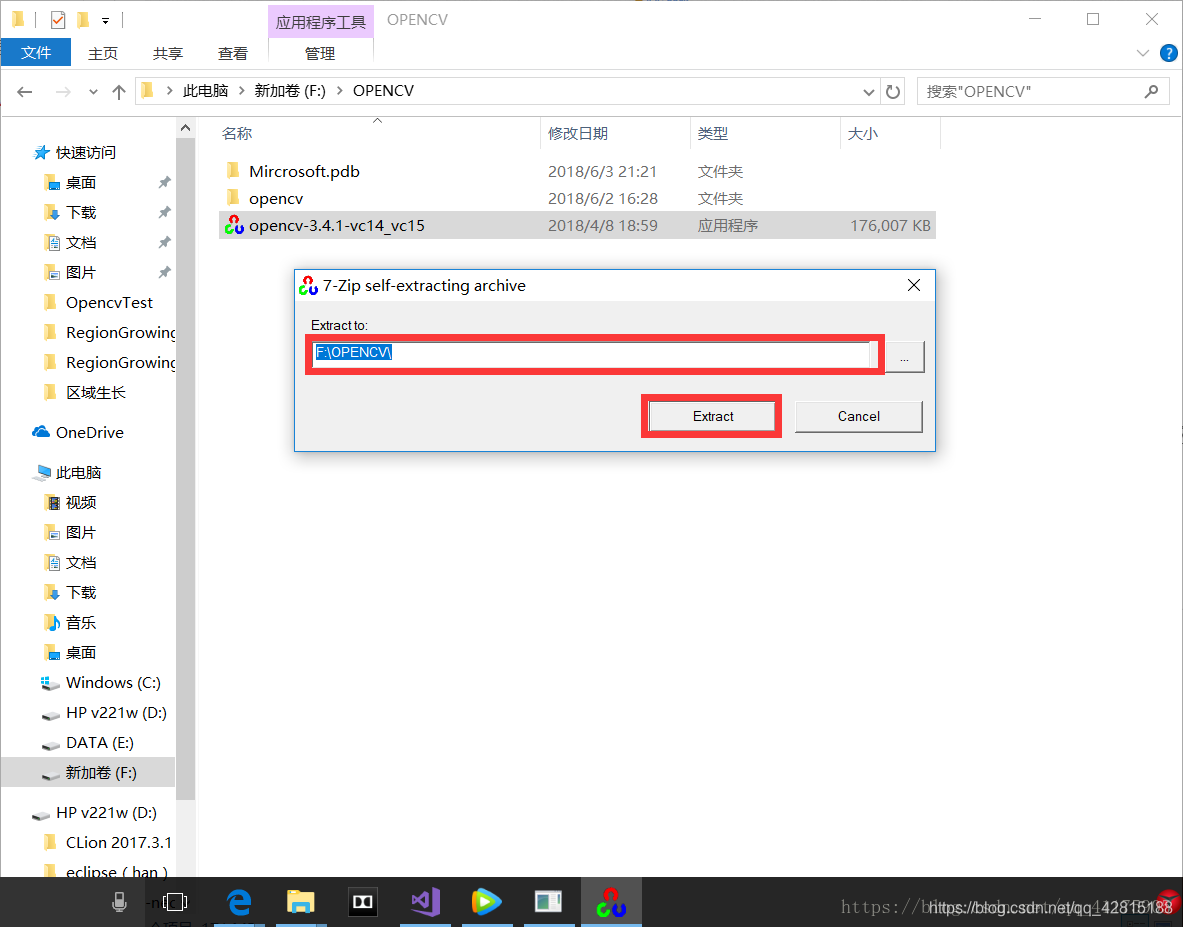Open the 文件 menu tab
Viewport: 1183px width, 927px height.
(36, 53)
